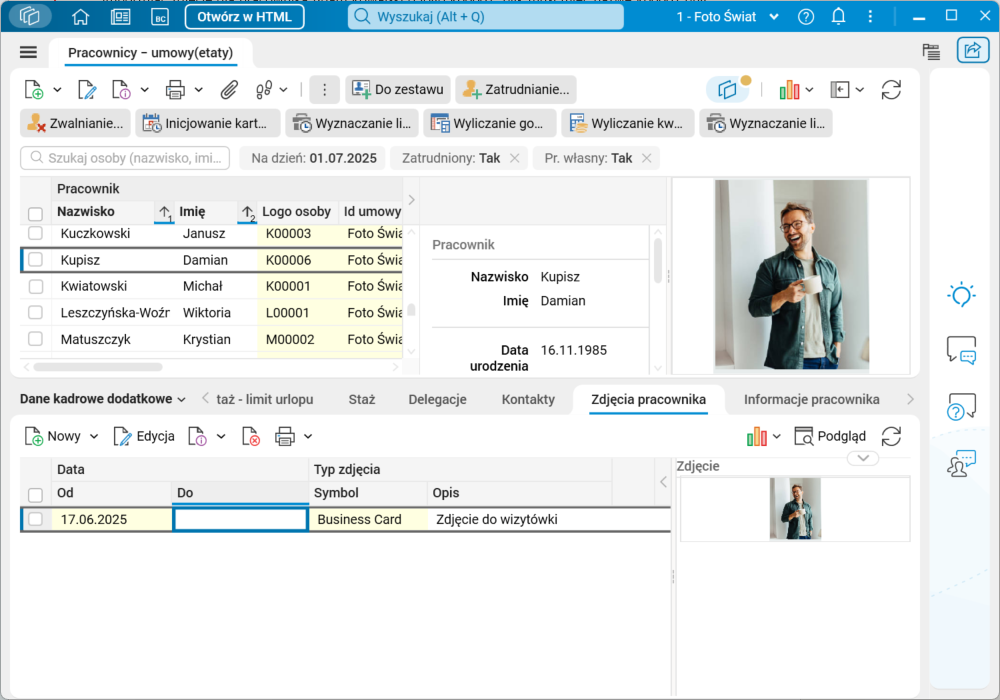The height and width of the screenshot is (700, 1000).
Task: Click the footprints trace icon
Action: [x=264, y=90]
